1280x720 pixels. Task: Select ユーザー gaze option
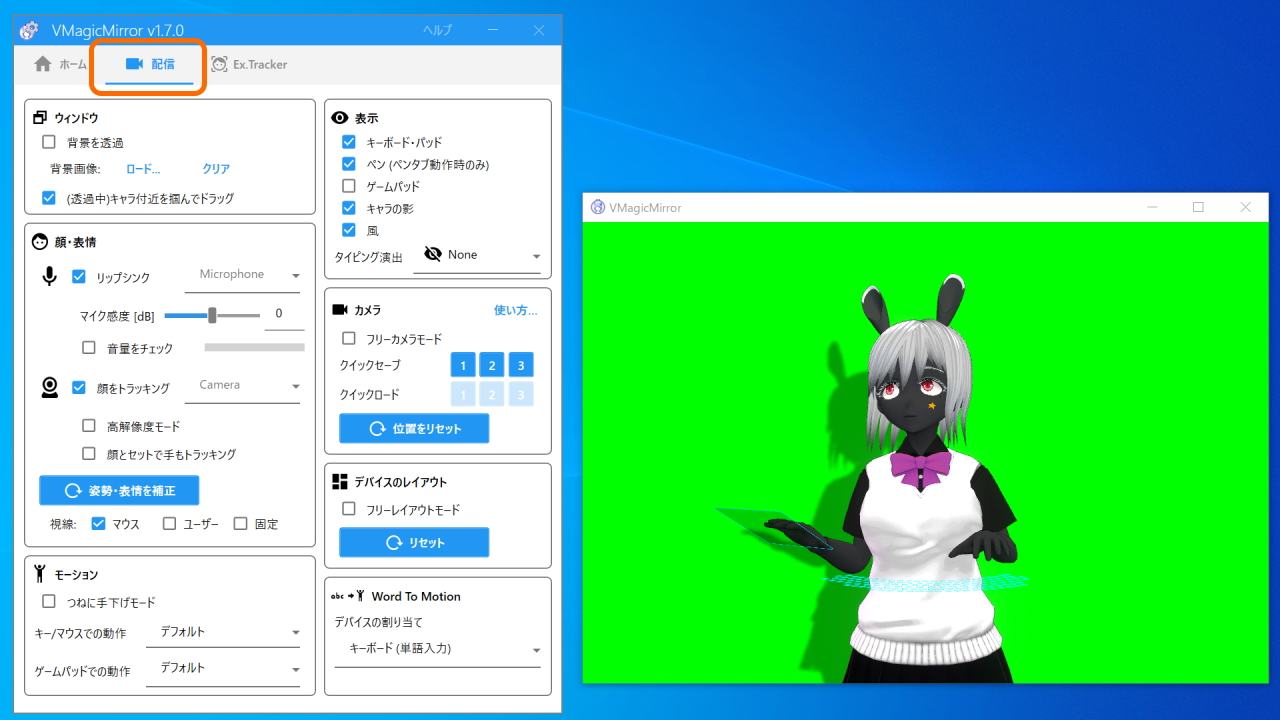[x=169, y=523]
